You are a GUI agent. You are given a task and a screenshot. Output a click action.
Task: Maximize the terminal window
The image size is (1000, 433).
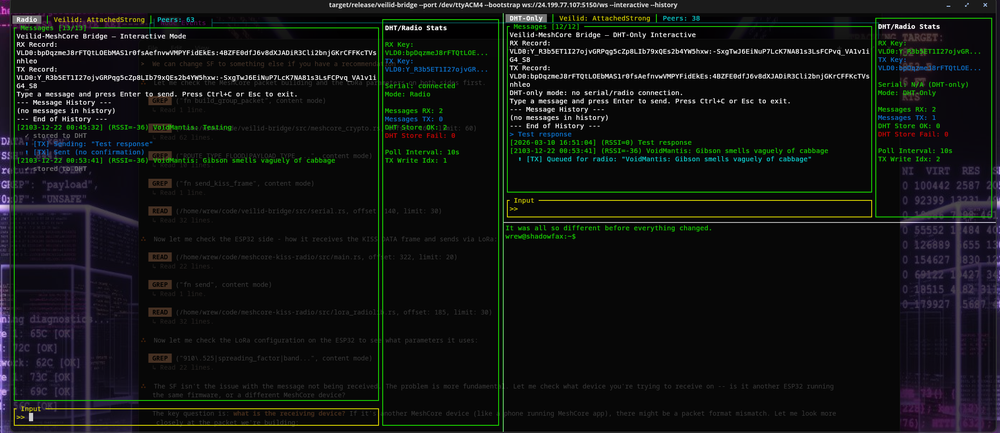[967, 5]
